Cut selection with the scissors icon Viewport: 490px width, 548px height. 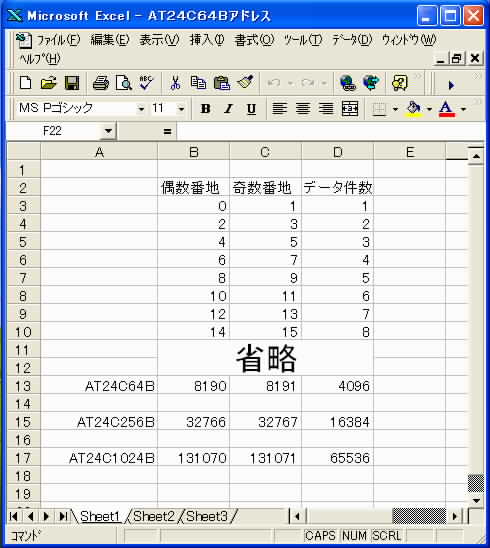175,83
